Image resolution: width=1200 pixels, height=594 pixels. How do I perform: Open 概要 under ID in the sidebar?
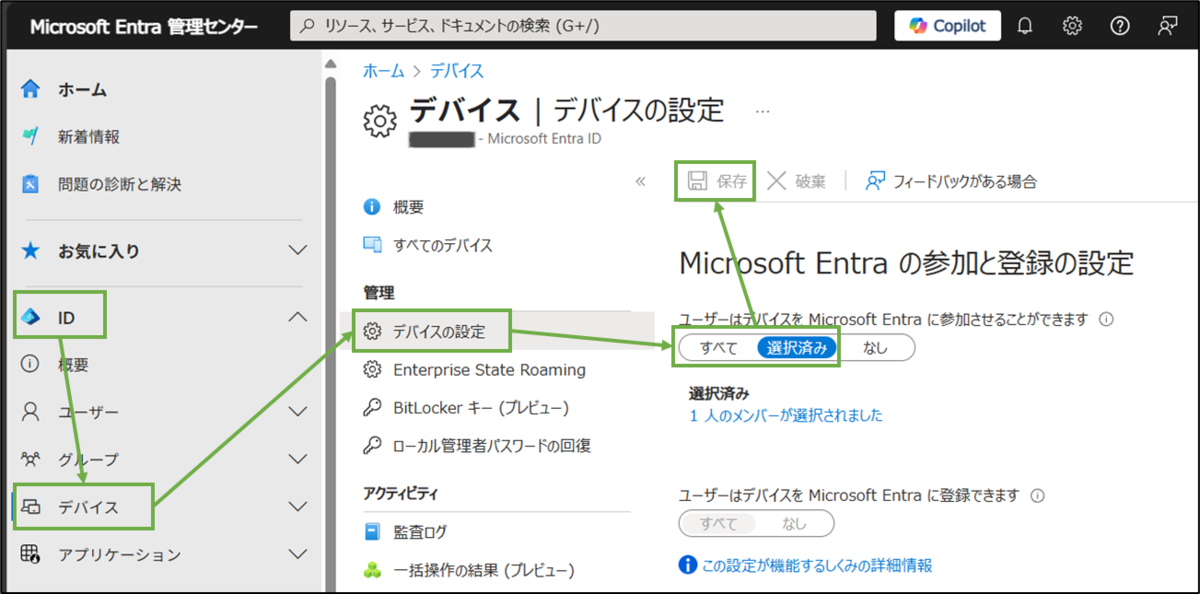pos(73,365)
